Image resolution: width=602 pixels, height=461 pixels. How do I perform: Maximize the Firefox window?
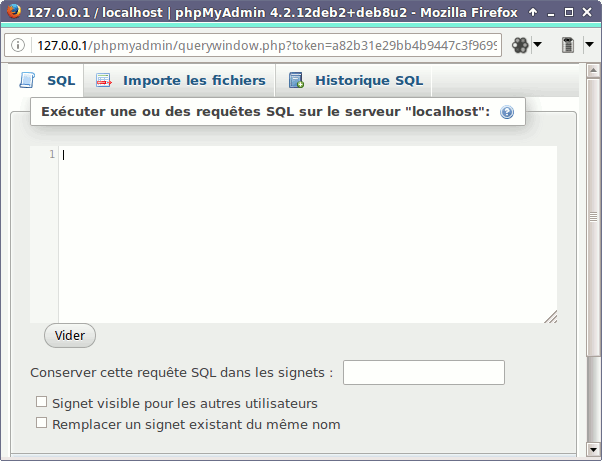[x=569, y=12]
